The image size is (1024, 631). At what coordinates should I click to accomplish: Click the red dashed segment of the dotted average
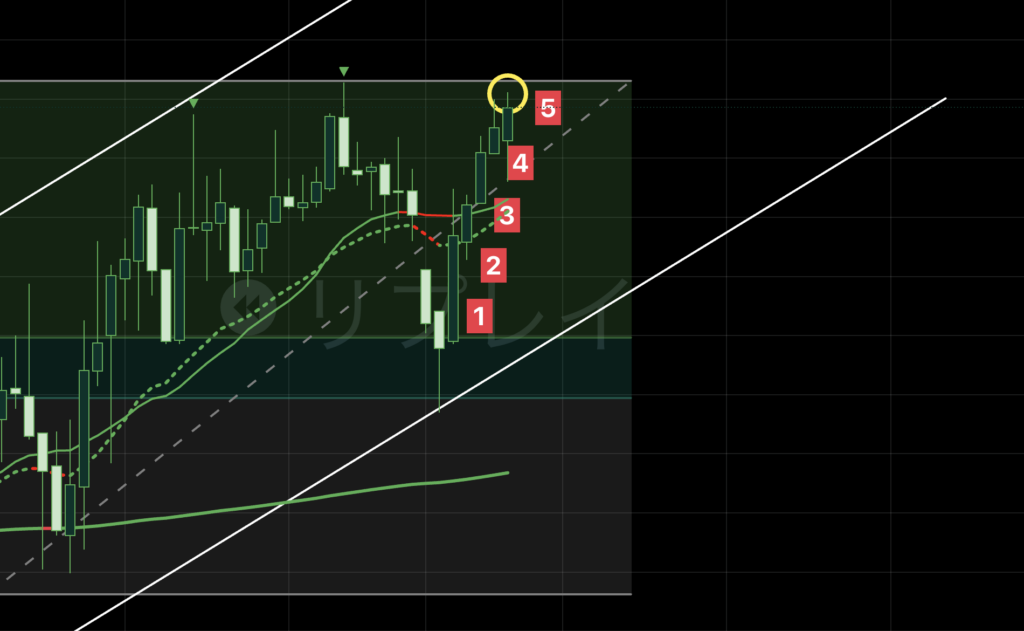pyautogui.click(x=428, y=235)
